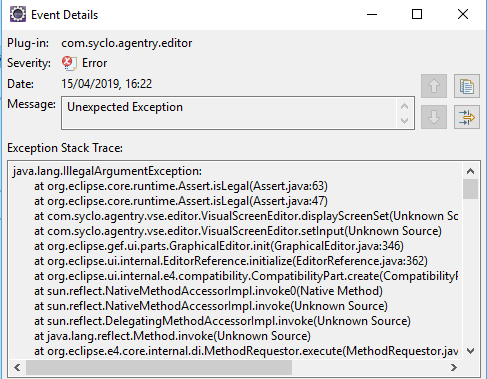The height and width of the screenshot is (379, 487).
Task: Click the stack trace scroll up arrow
Action: coord(470,171)
